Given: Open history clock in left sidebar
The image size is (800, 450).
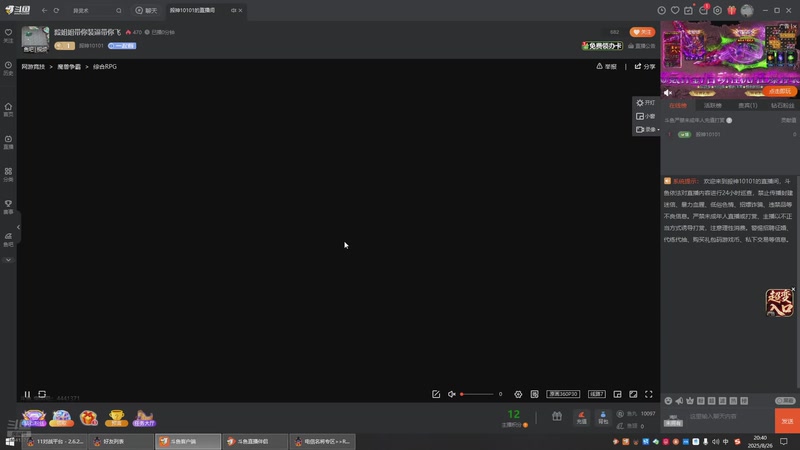Looking at the screenshot, I should pos(8,68).
